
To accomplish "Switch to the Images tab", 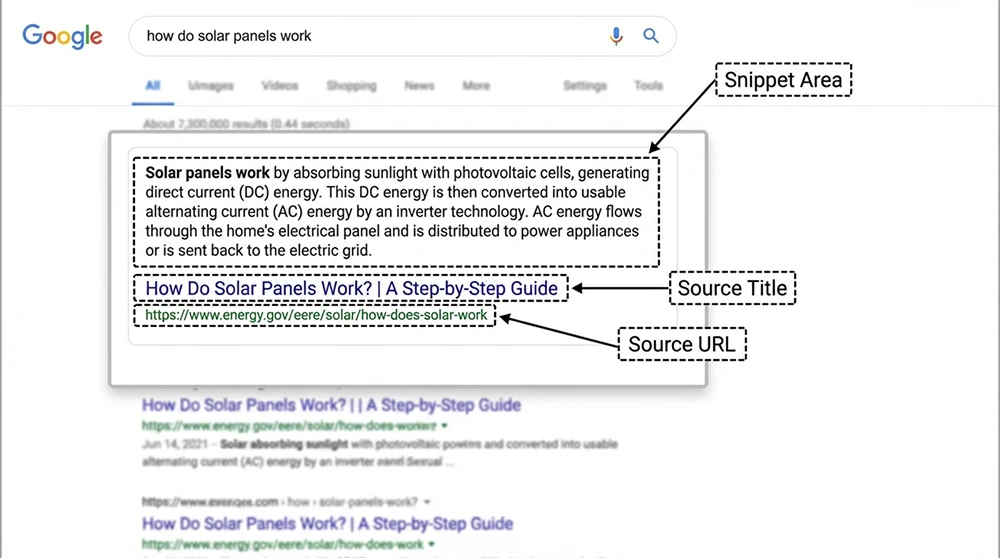I will coord(210,85).
